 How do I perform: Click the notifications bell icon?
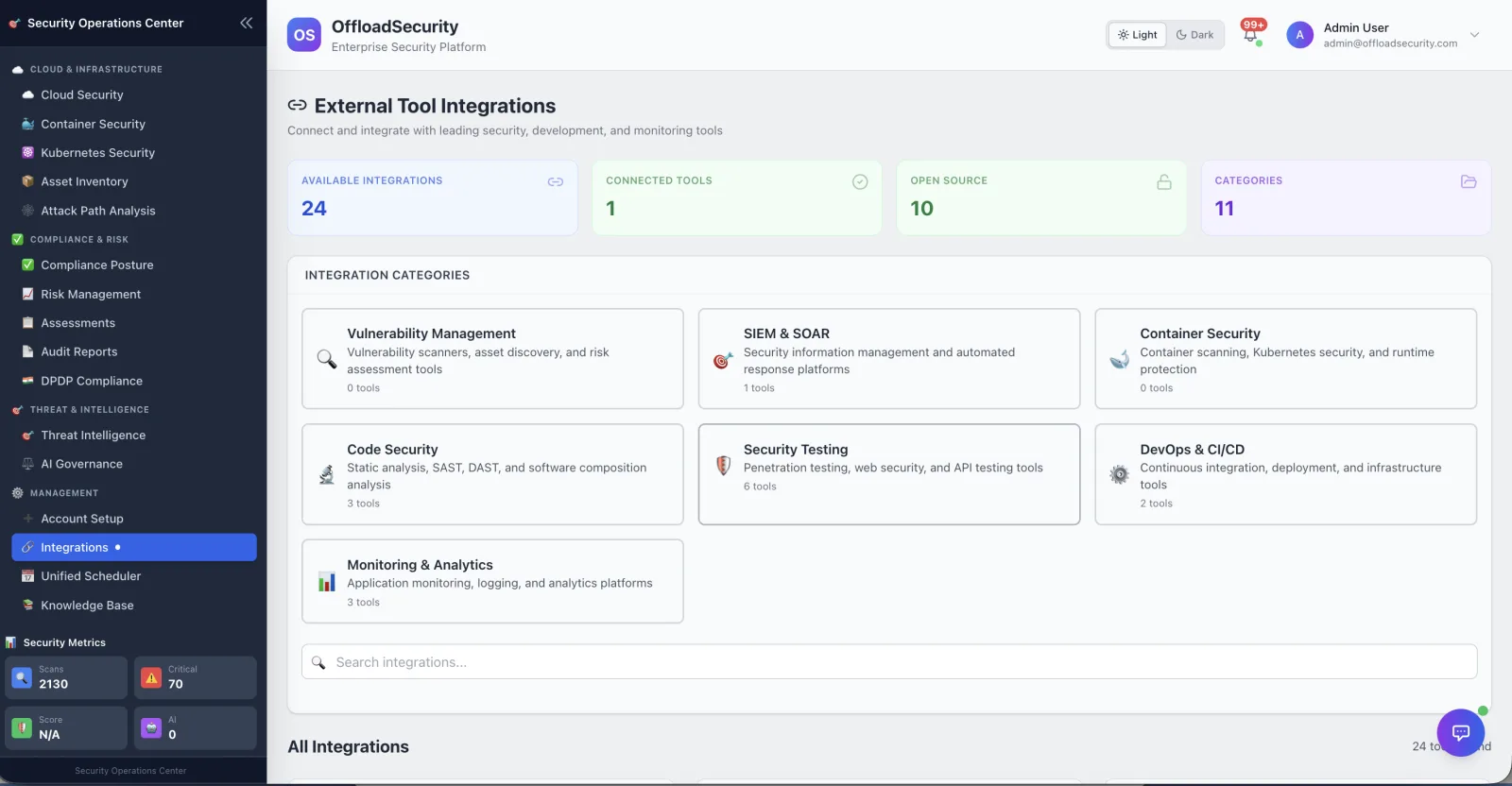tap(1250, 35)
